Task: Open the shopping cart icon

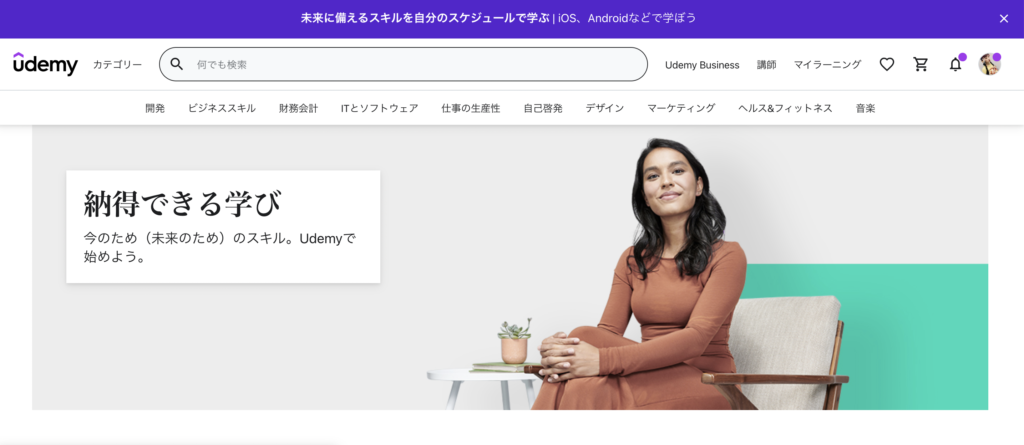Action: coord(921,65)
